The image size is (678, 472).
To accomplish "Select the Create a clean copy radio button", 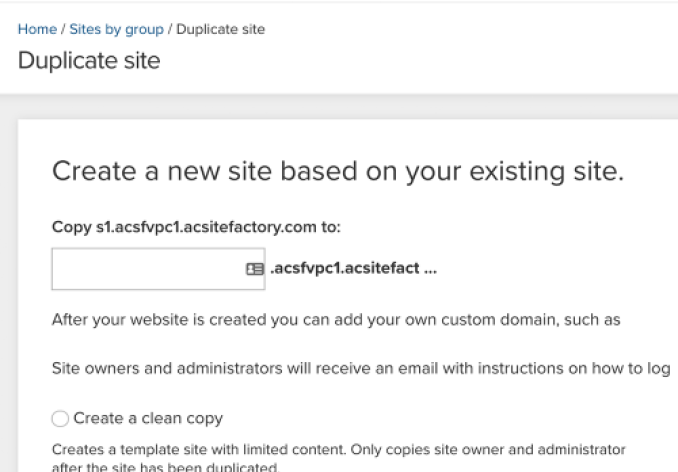I will pos(59,417).
